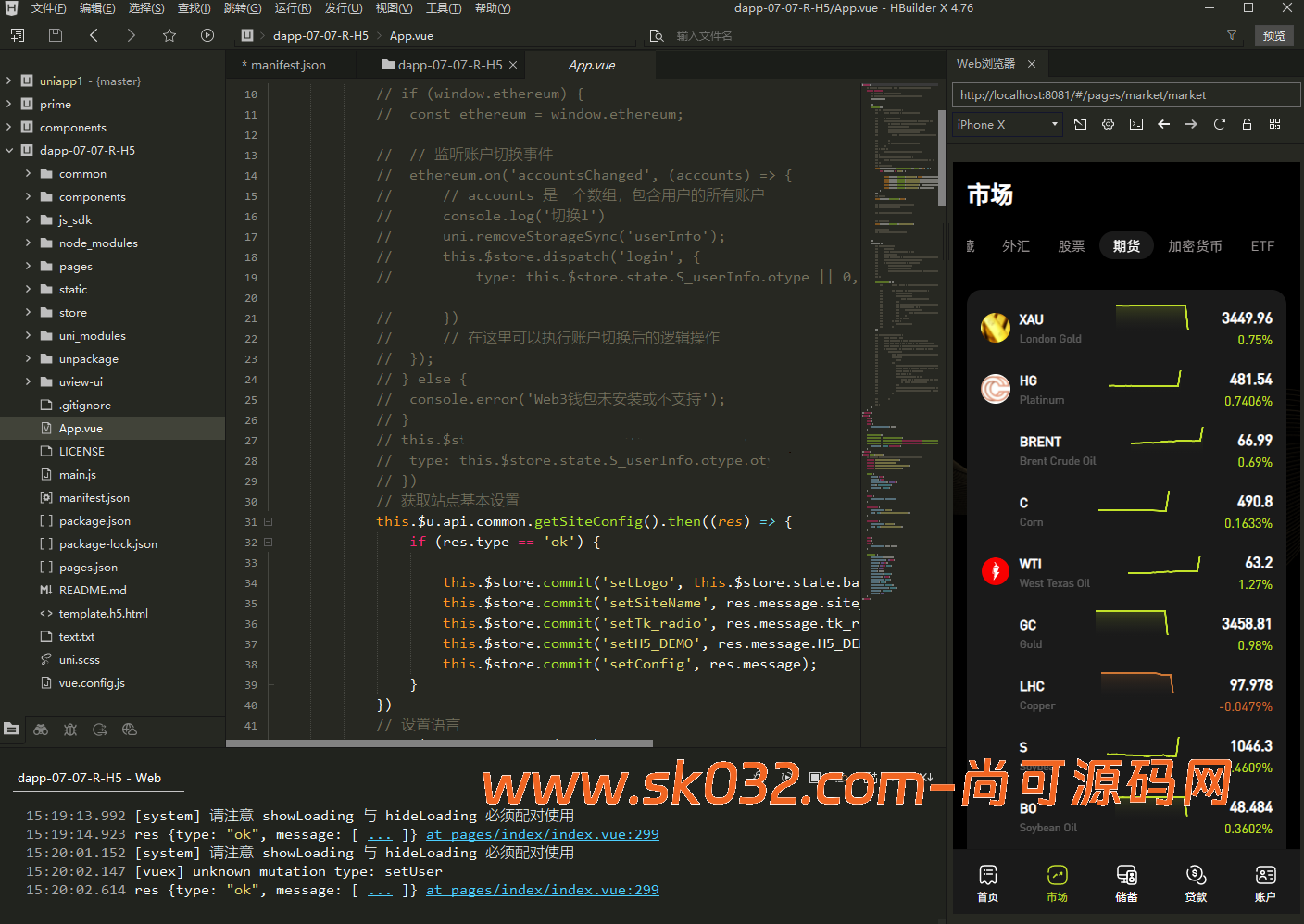Open the browser devtools console icon

[x=1136, y=124]
